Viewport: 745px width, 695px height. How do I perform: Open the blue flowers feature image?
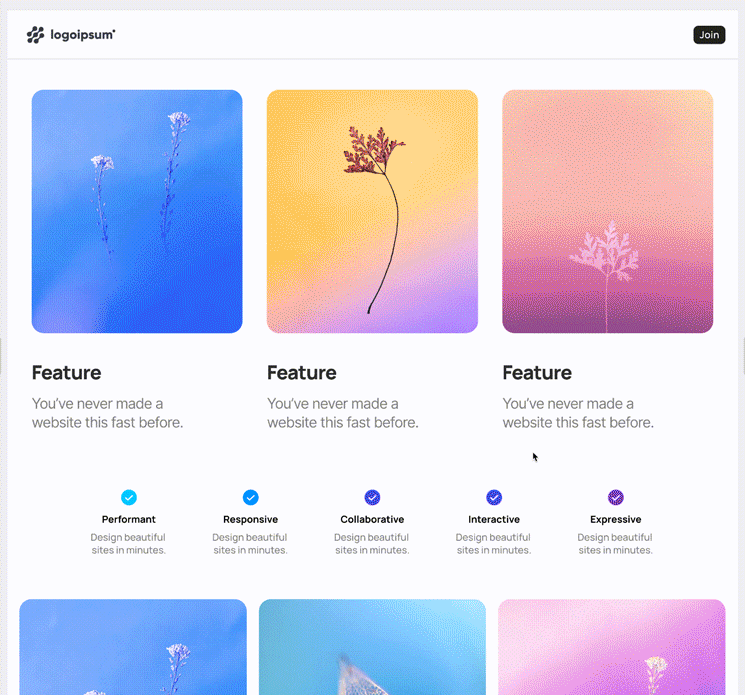pos(137,211)
